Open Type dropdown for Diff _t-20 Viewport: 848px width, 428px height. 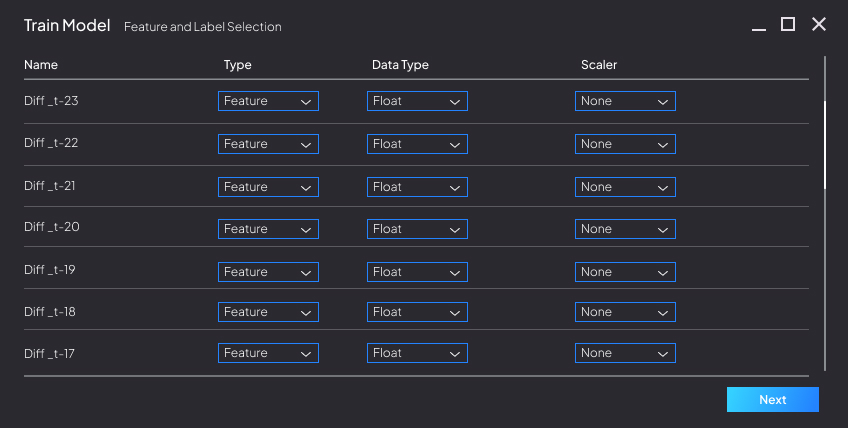click(x=268, y=229)
